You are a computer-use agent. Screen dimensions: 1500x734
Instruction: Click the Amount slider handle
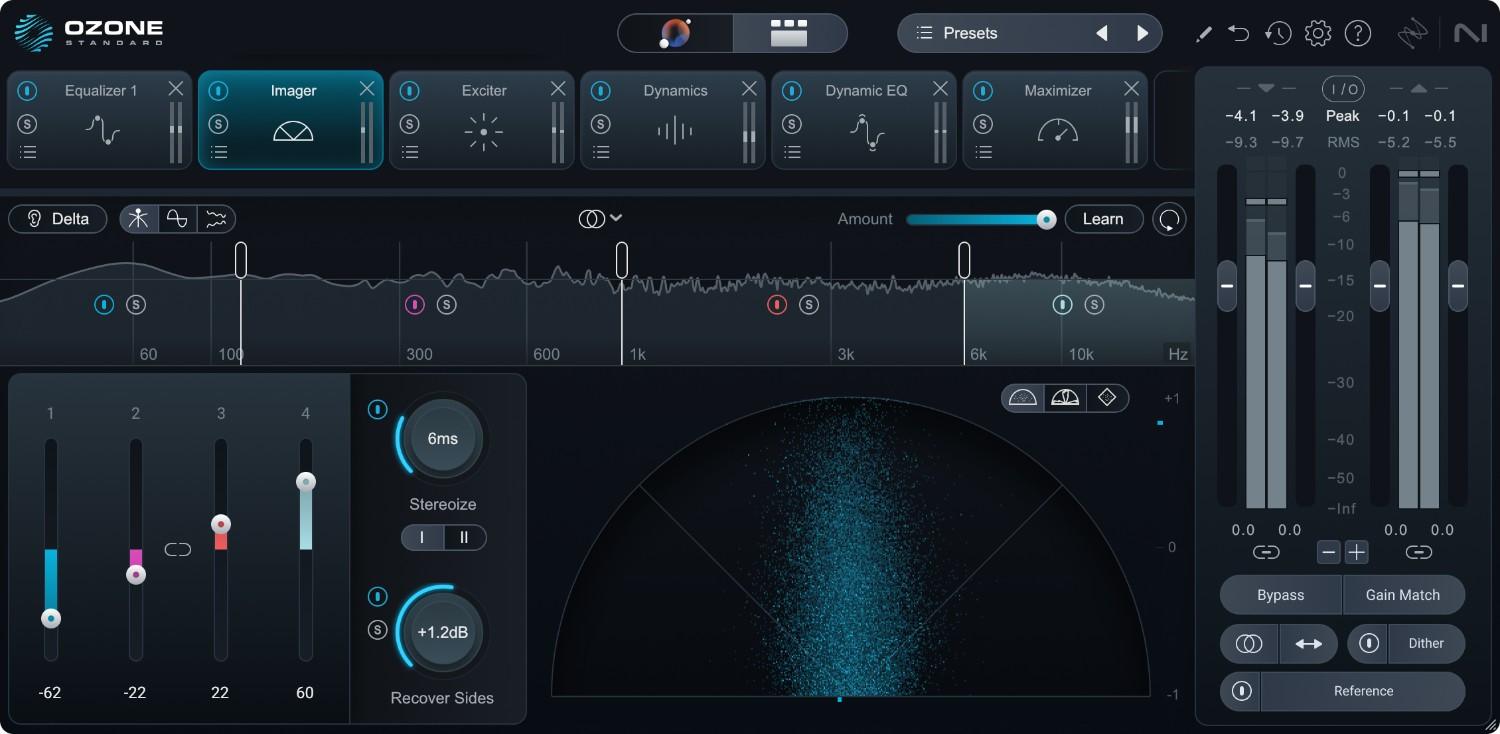point(1046,220)
